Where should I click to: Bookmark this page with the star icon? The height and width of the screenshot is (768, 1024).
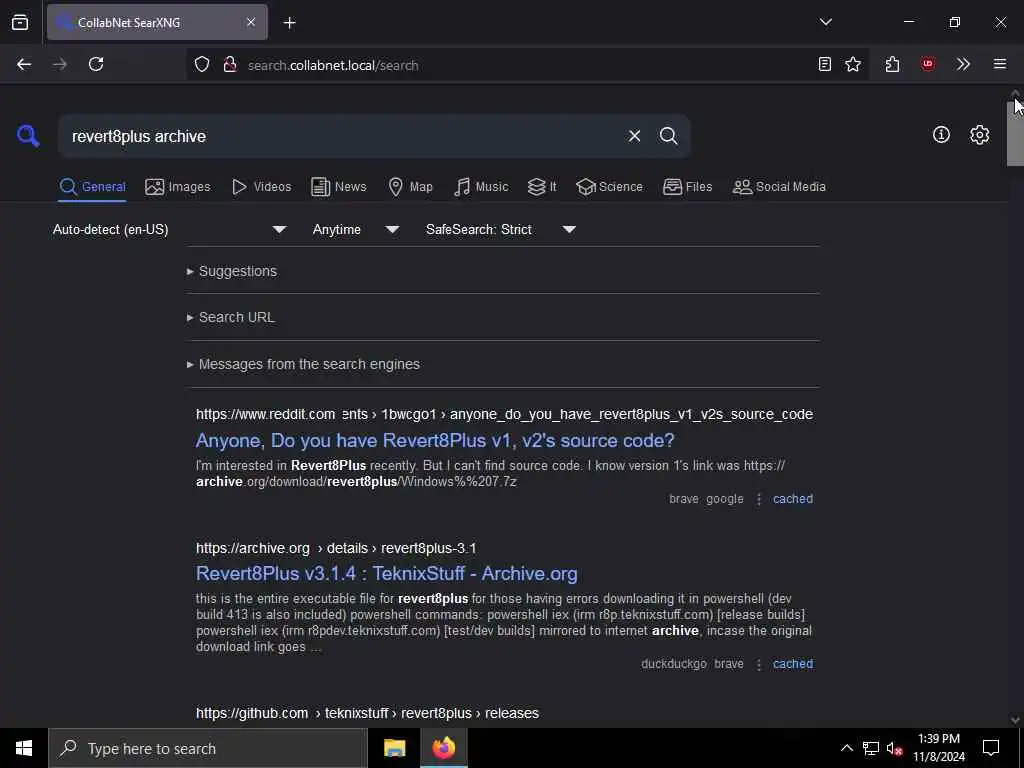(x=853, y=64)
